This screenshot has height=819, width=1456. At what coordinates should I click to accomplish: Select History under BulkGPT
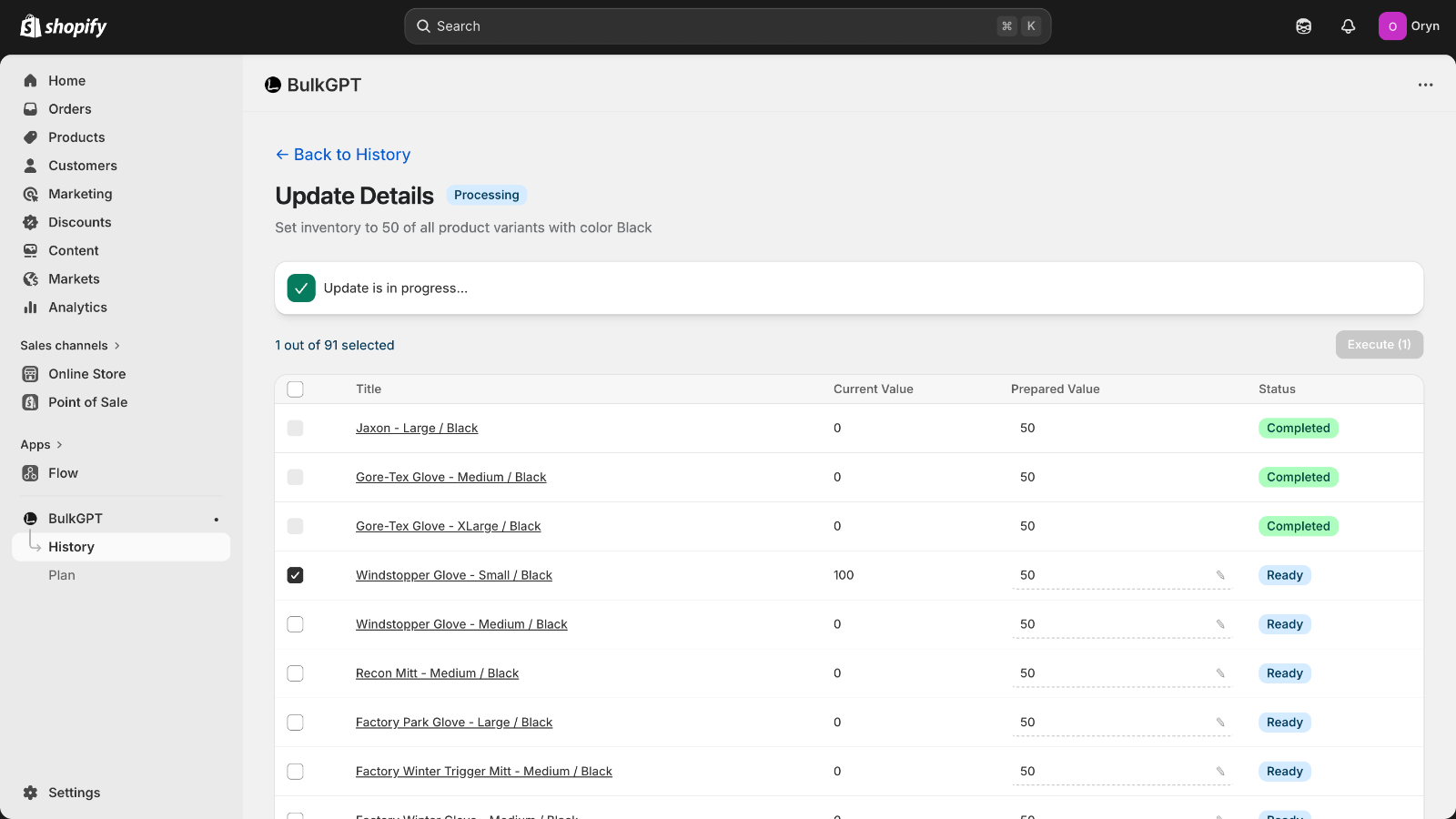[72, 547]
